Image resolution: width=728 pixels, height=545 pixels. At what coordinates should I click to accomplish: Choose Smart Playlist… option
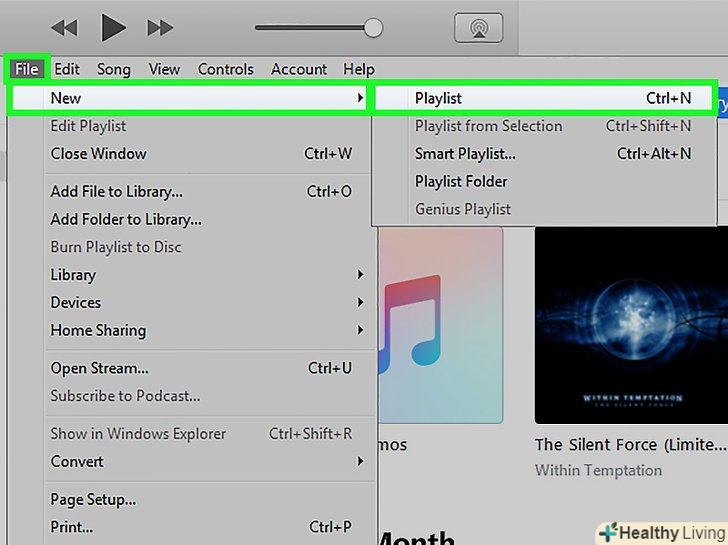[x=543, y=154]
